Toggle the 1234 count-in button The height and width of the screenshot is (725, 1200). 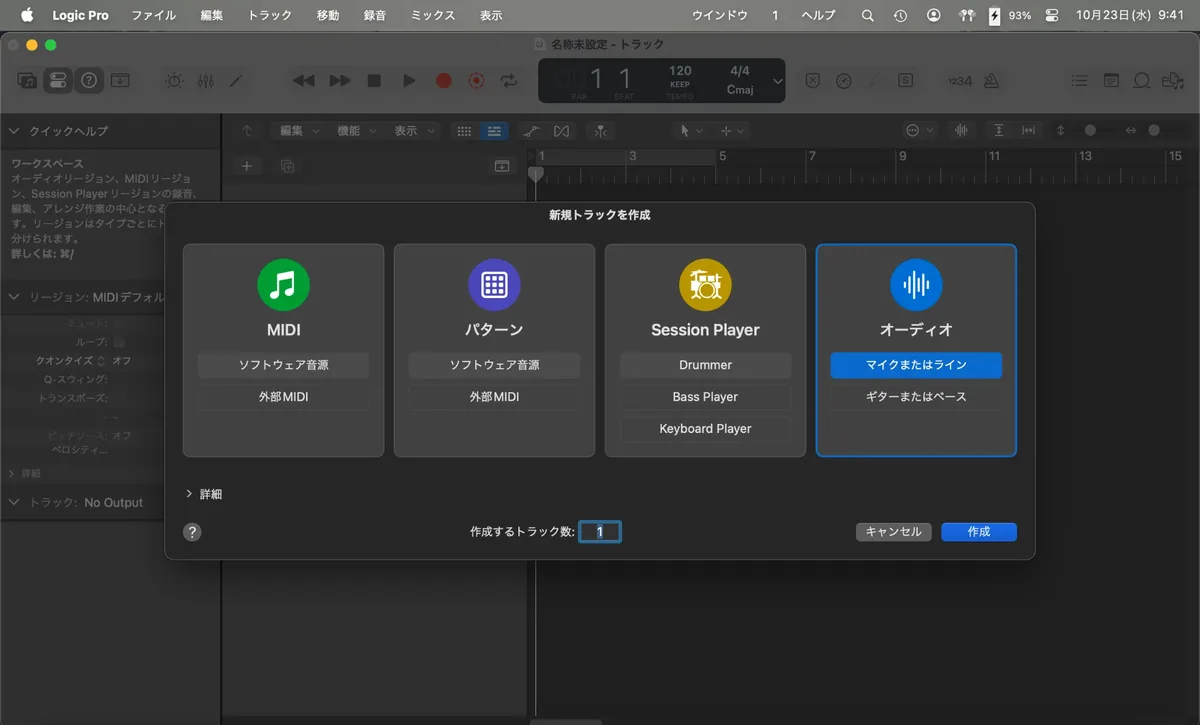(959, 81)
